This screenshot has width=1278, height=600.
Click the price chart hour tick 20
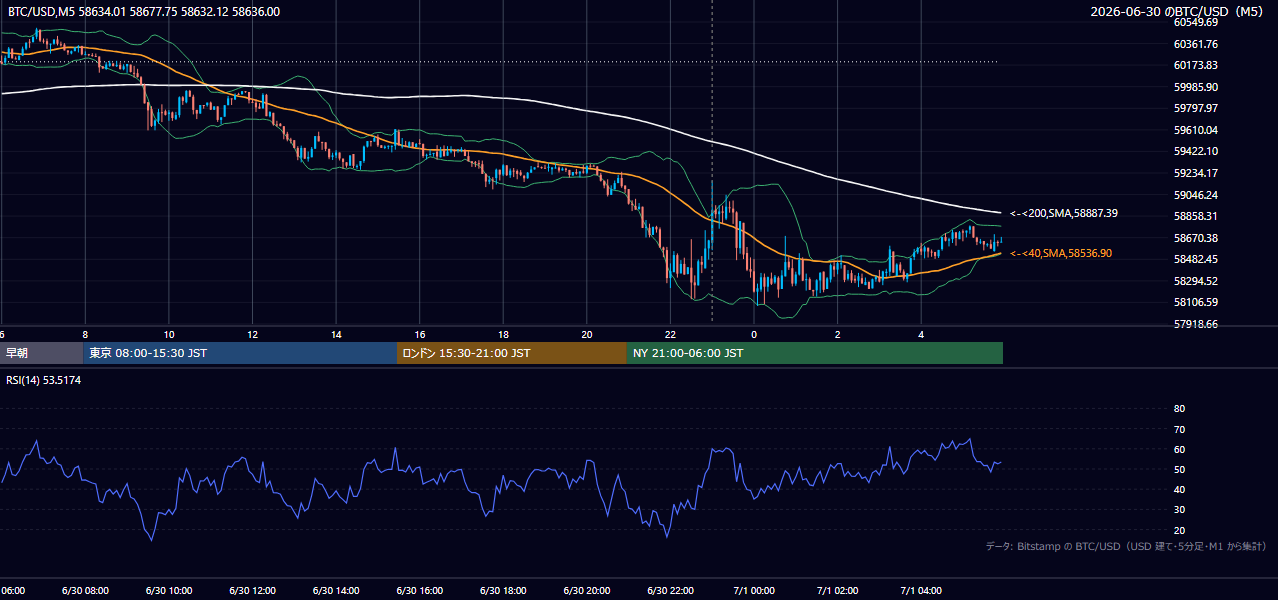pos(587,334)
